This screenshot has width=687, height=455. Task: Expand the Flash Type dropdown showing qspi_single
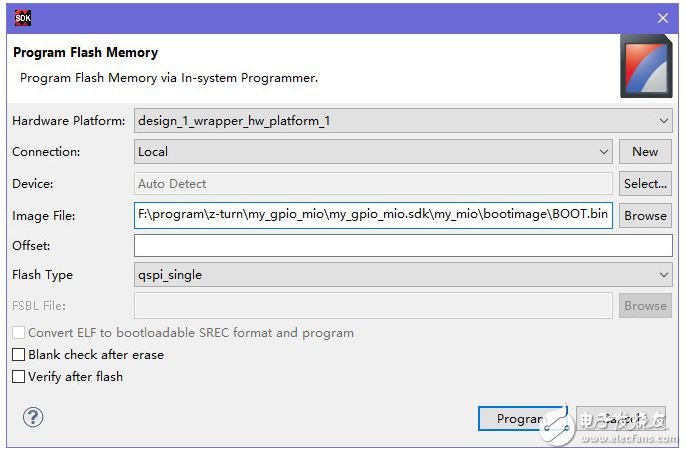pos(403,275)
